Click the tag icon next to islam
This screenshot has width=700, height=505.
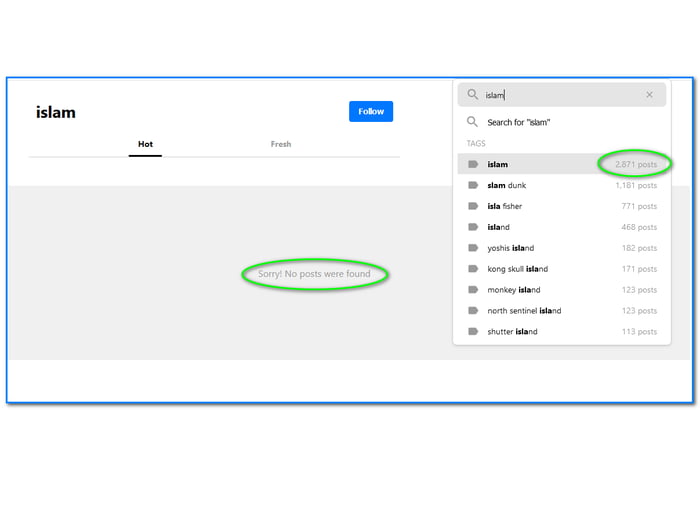473,164
